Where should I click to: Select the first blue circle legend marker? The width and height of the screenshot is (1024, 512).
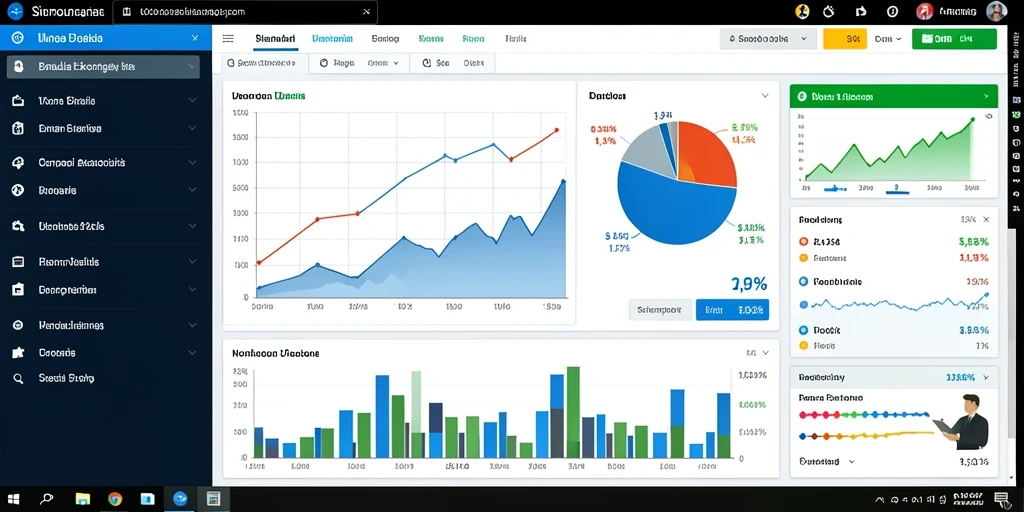(x=804, y=282)
